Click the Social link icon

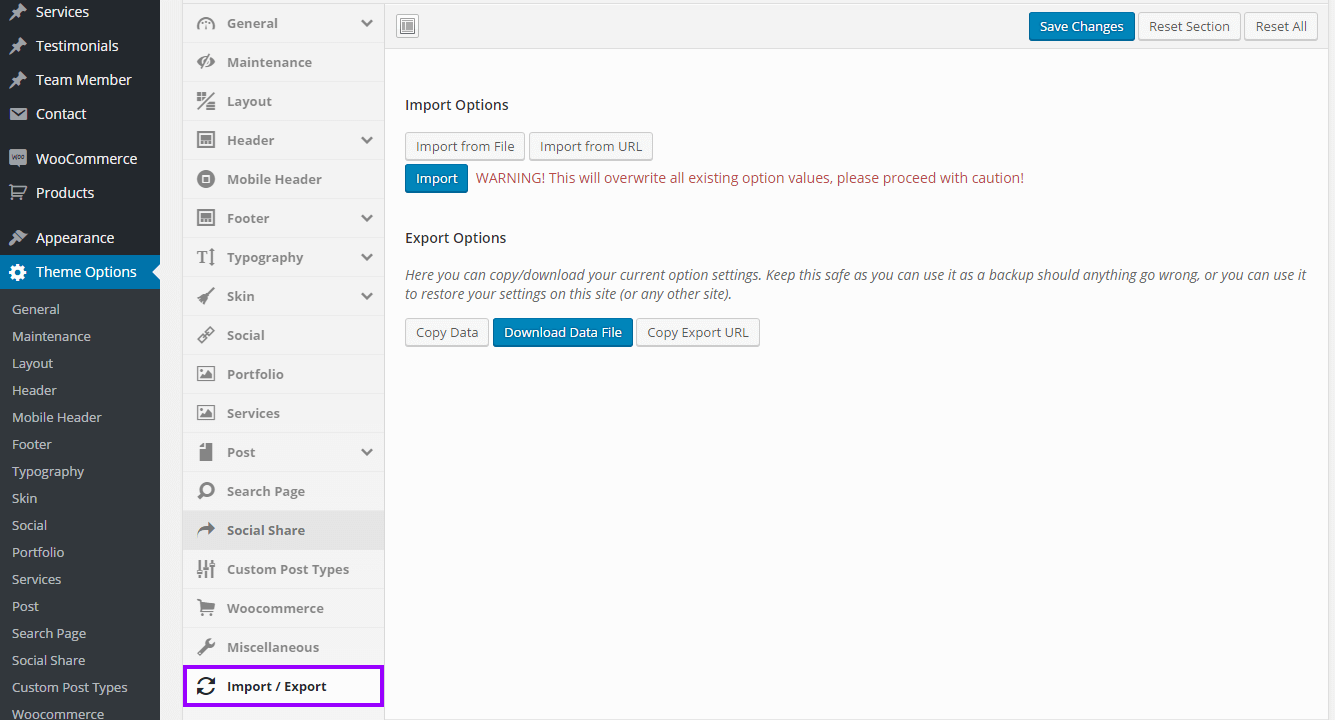(x=206, y=335)
